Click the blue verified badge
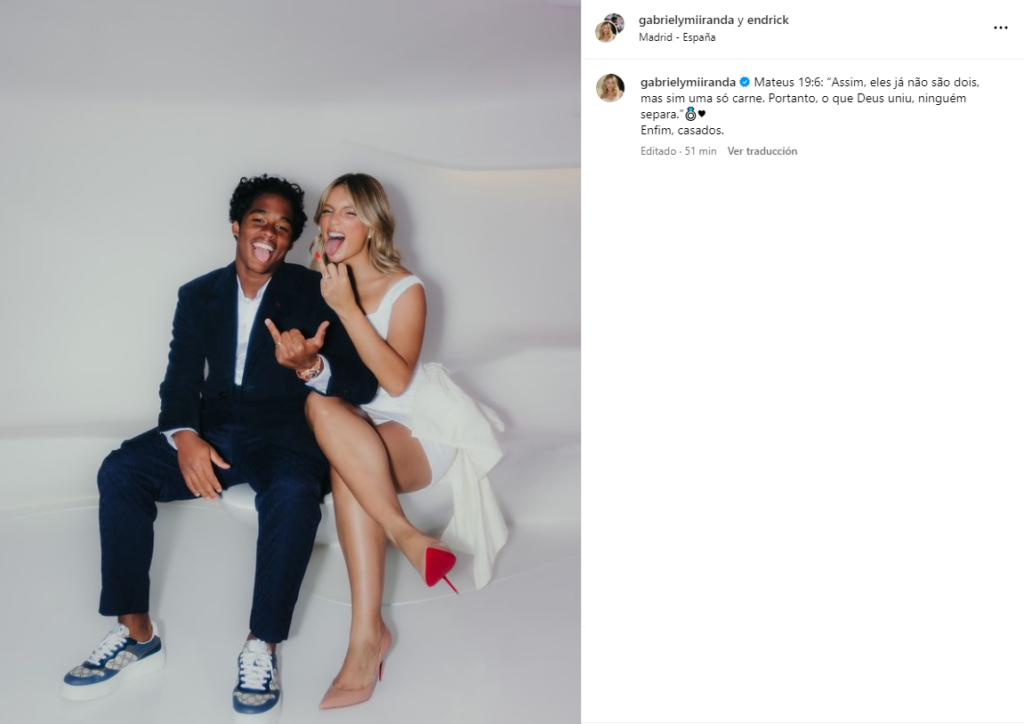Viewport: 1024px width, 724px height. pyautogui.click(x=744, y=82)
